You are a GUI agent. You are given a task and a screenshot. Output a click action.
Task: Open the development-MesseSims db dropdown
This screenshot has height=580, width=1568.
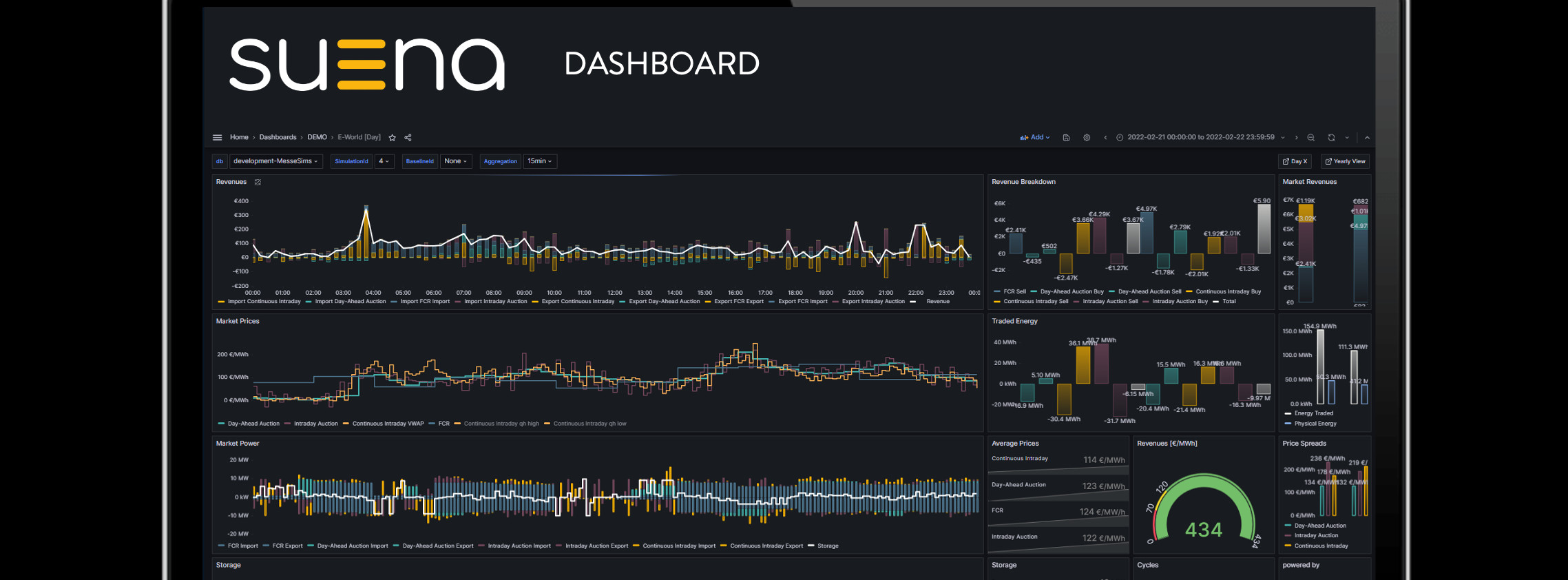tap(275, 161)
